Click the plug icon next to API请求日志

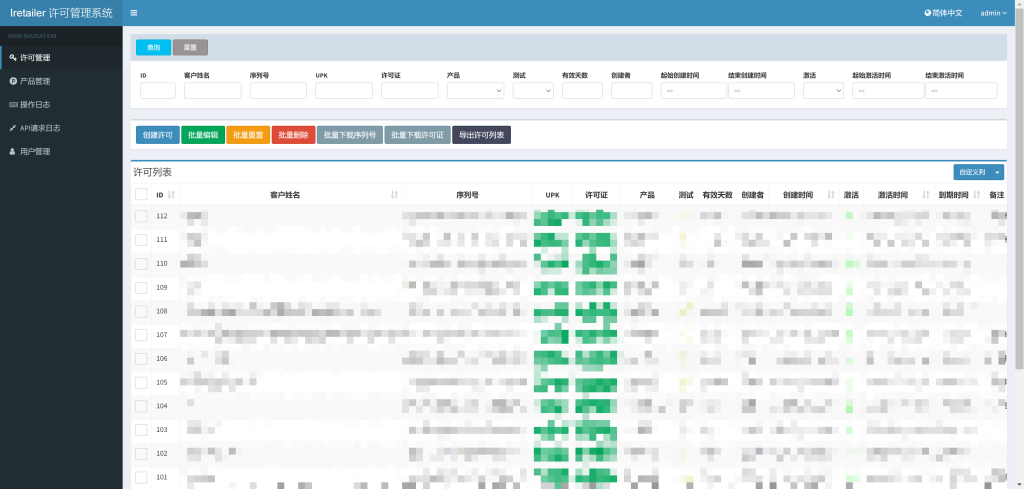12,128
